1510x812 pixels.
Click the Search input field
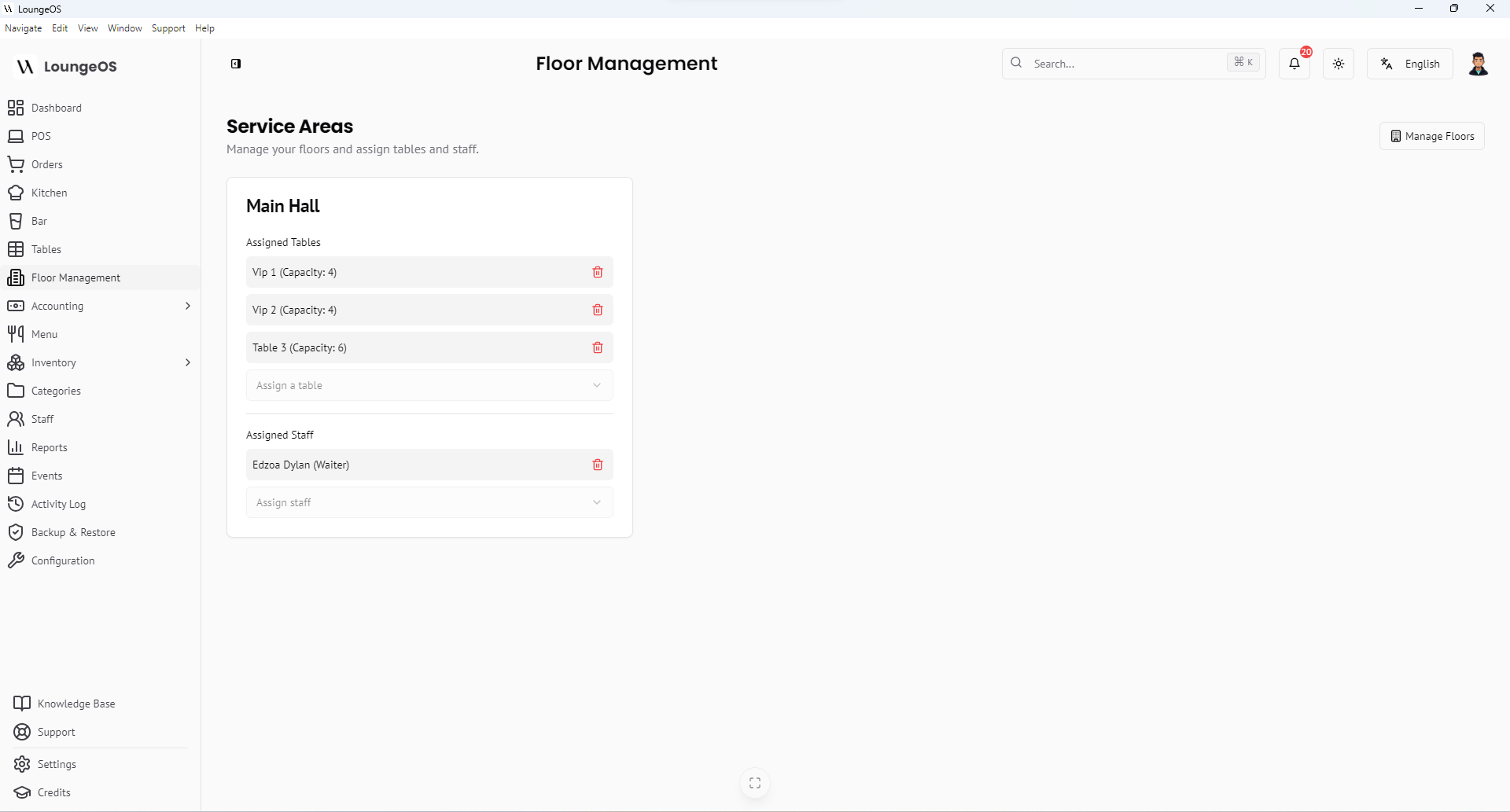pos(1125,64)
